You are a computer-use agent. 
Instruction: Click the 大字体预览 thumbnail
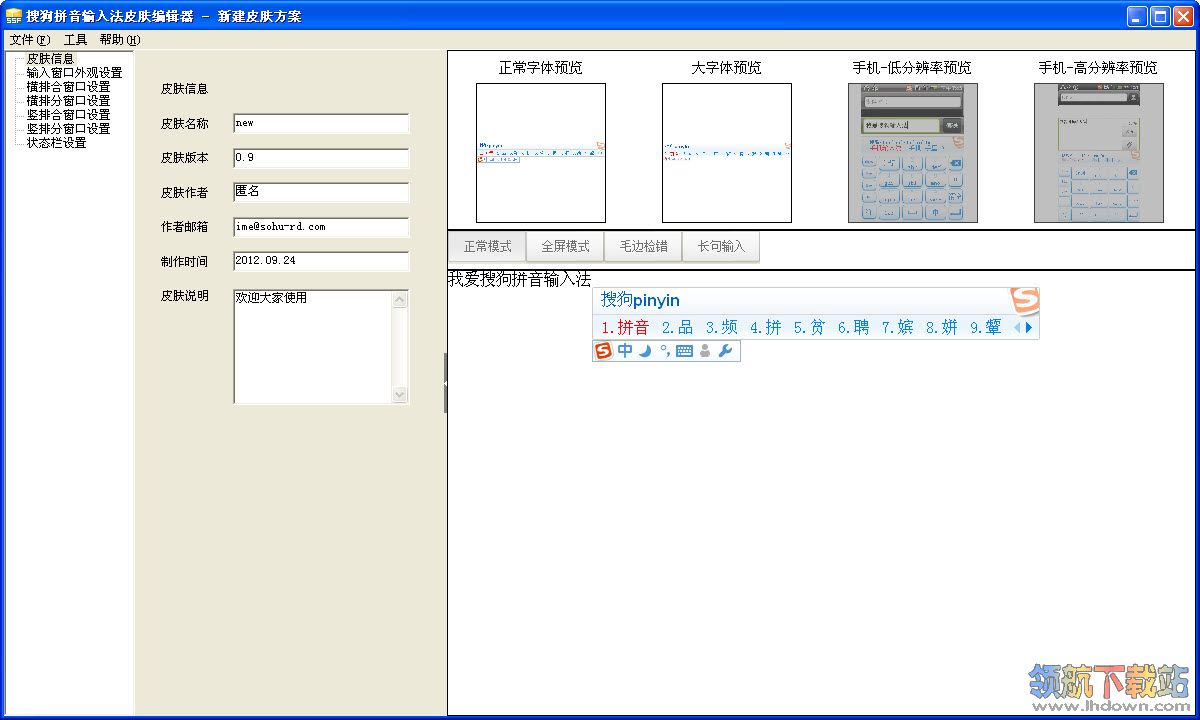(x=727, y=153)
